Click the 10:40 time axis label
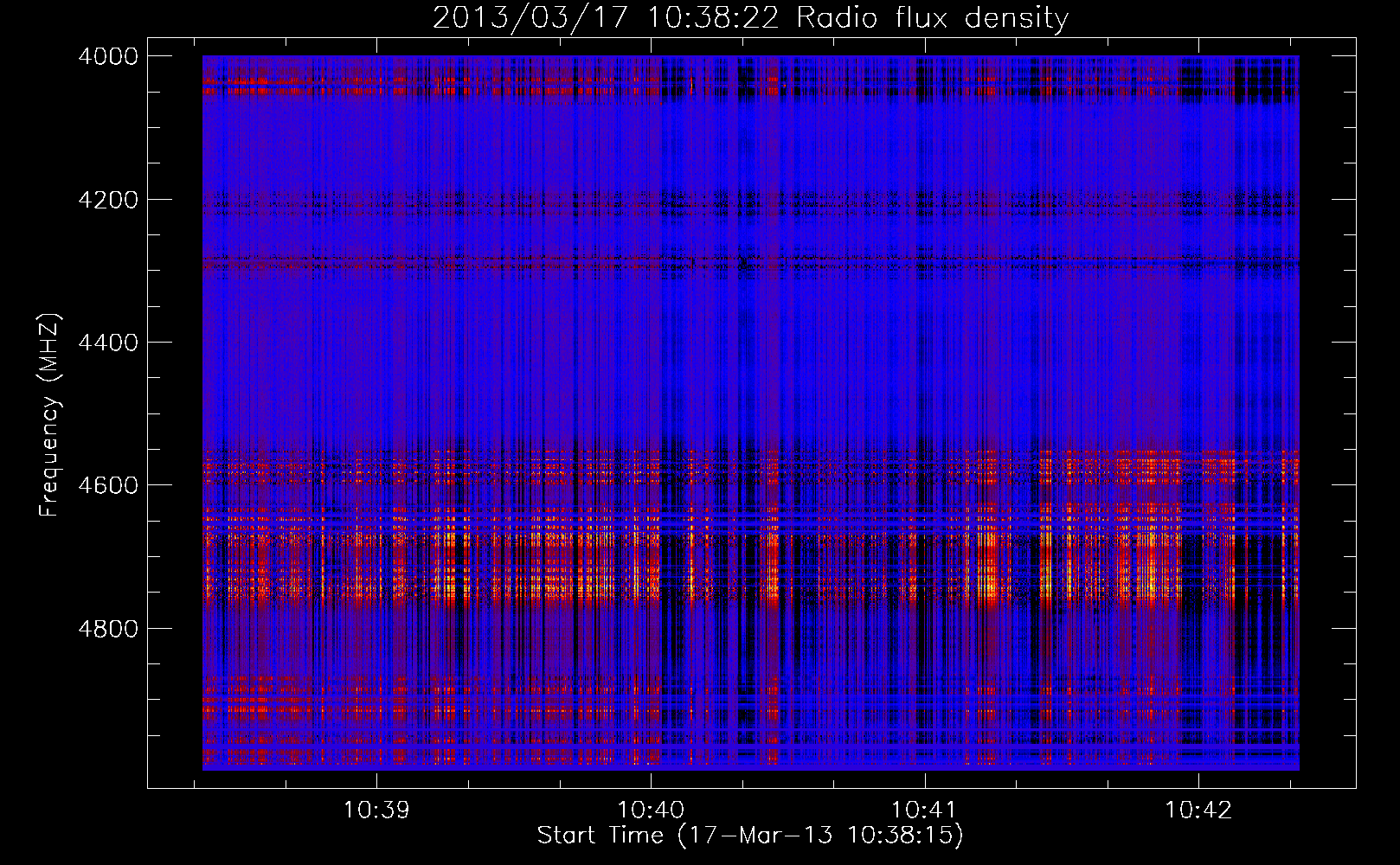 (x=651, y=811)
